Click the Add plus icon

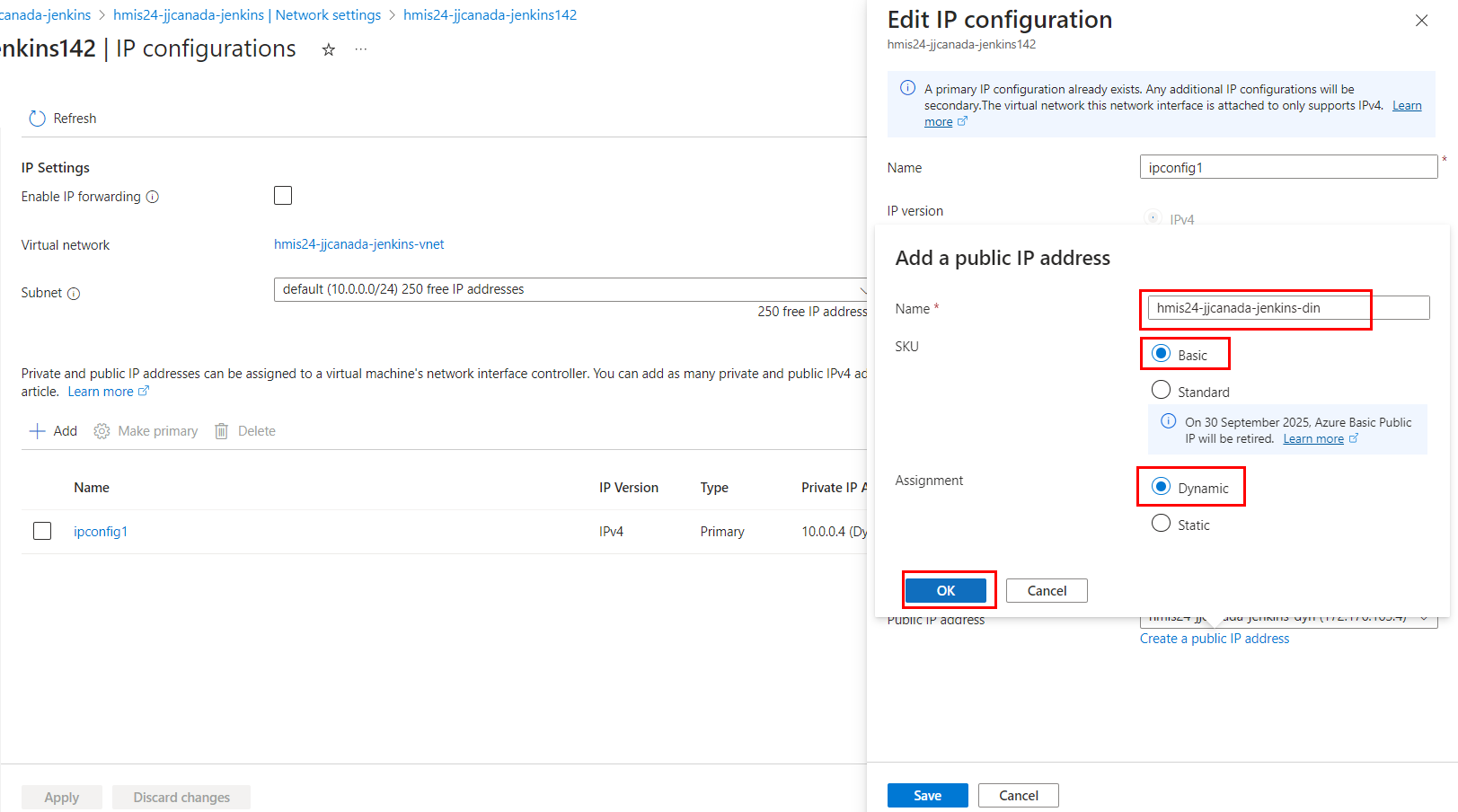point(38,431)
